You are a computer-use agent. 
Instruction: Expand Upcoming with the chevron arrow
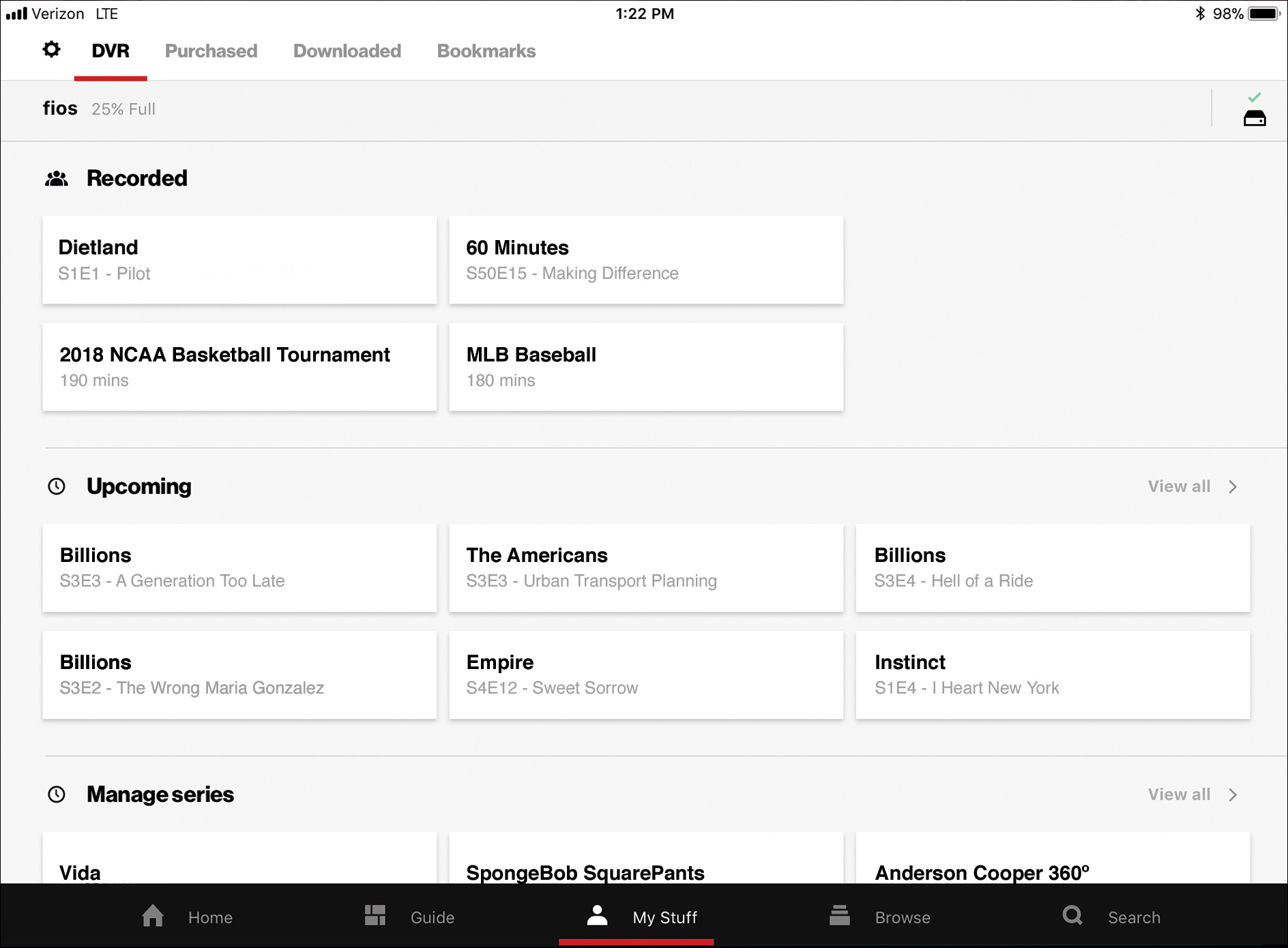[x=1233, y=487]
